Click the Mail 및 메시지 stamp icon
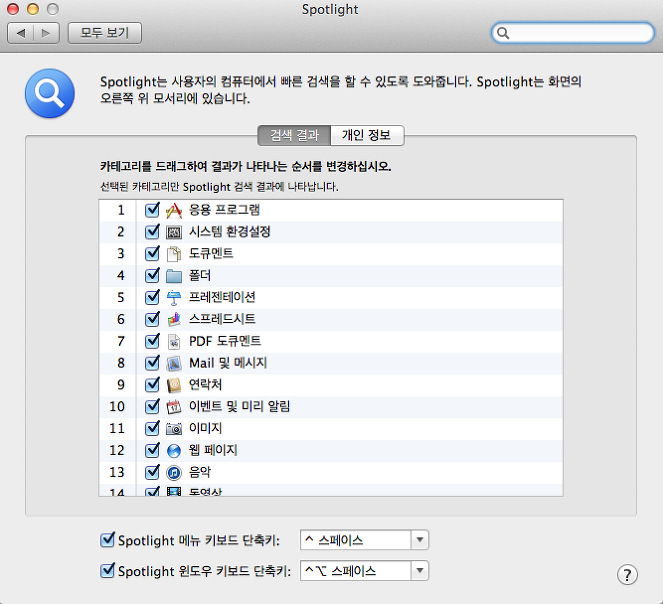 click(x=174, y=363)
